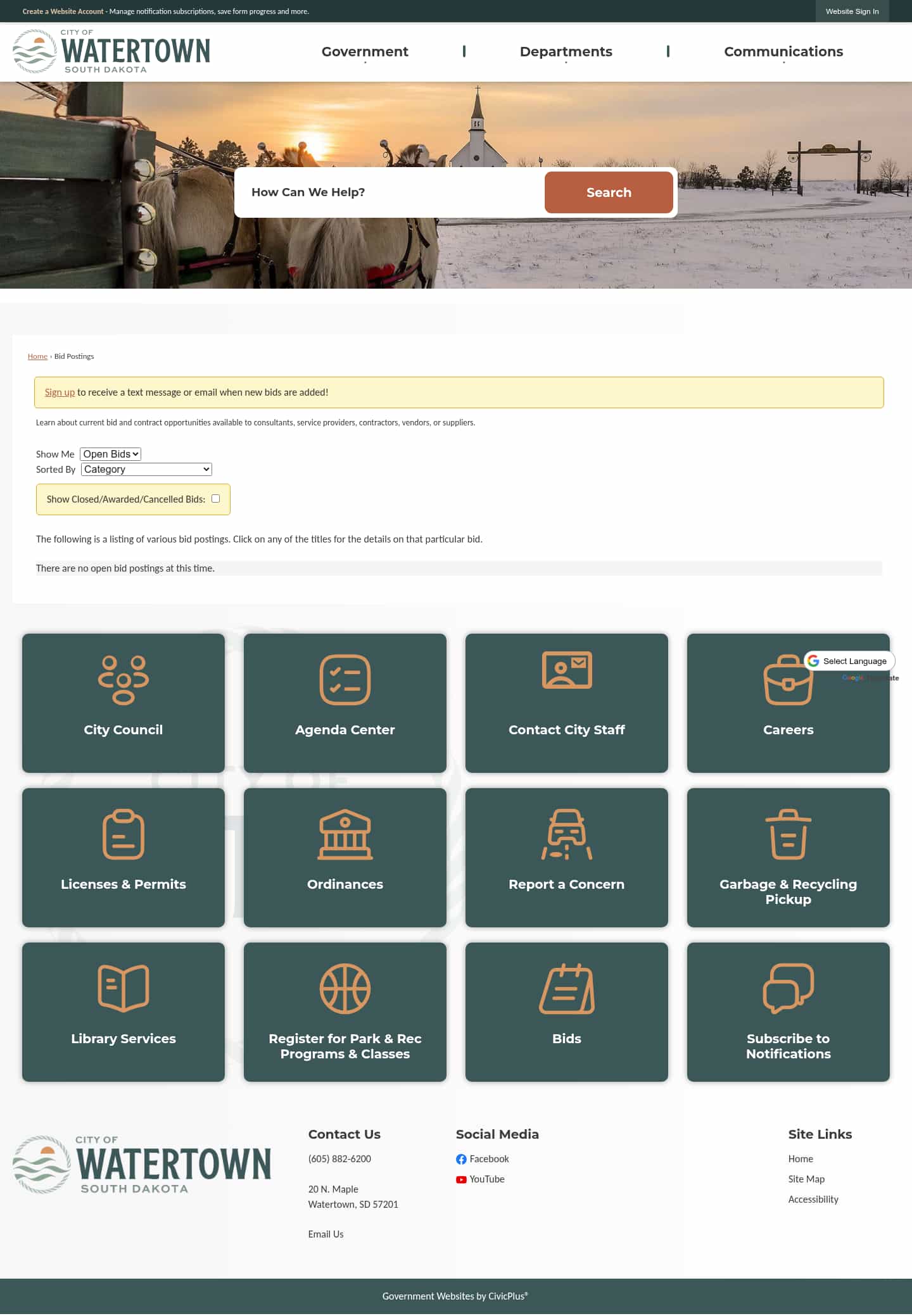912x1316 pixels.
Task: Click the Report a Concern car icon
Action: pyautogui.click(x=567, y=834)
